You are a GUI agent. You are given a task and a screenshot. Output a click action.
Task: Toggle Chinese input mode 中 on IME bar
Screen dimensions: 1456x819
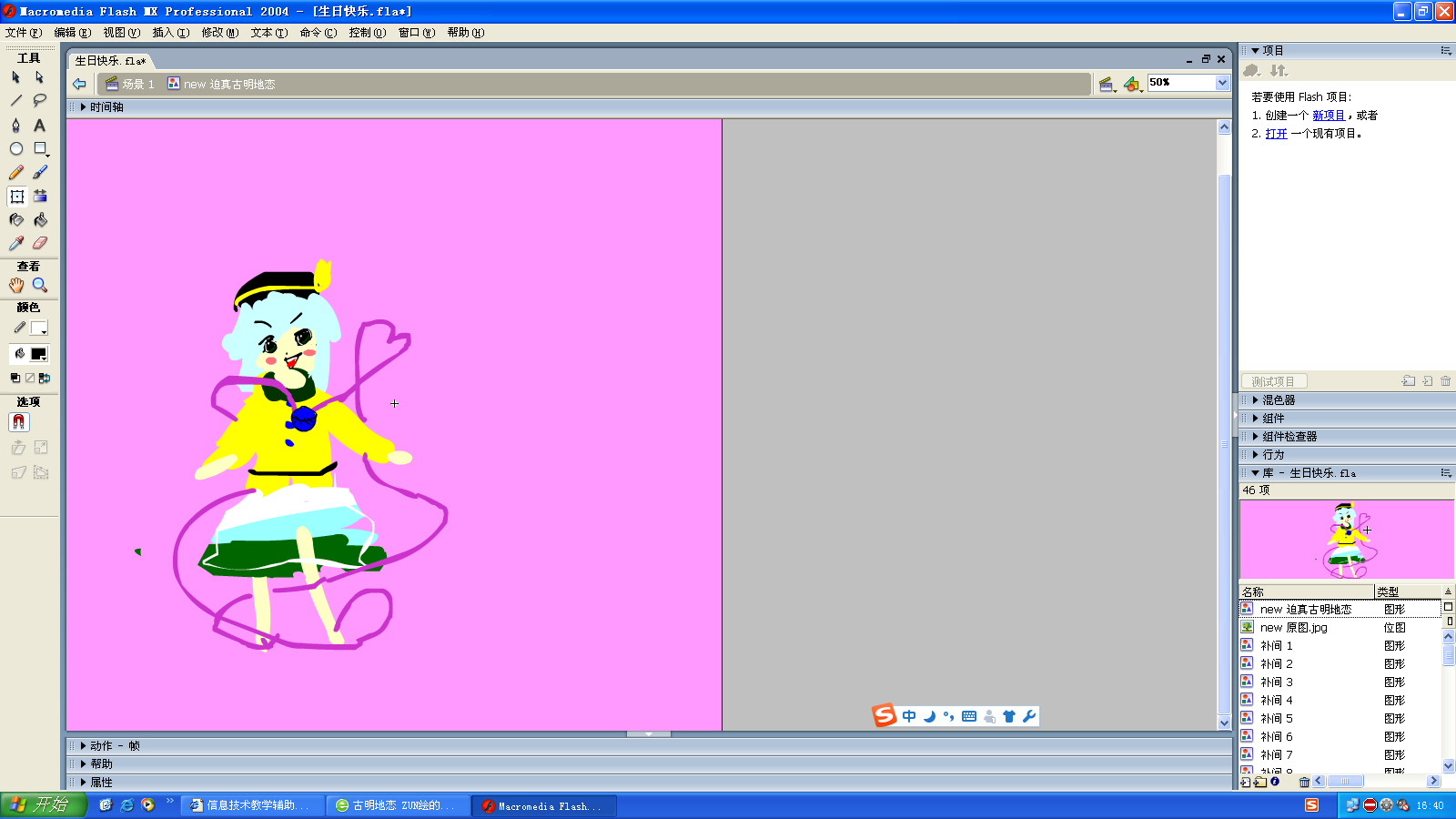909,716
